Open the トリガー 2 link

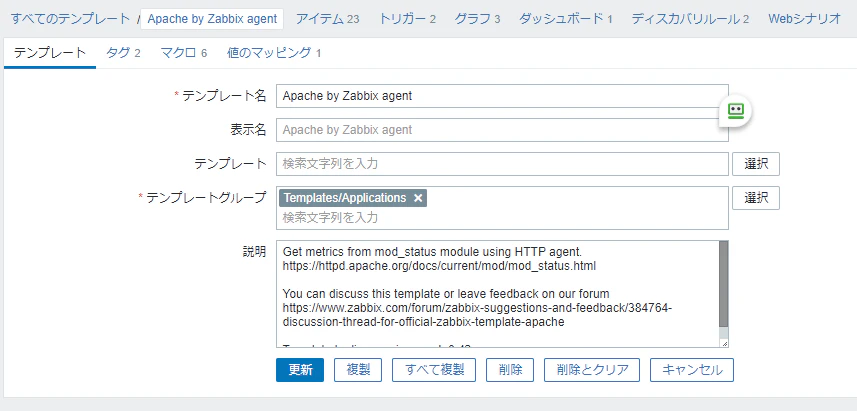coord(407,19)
